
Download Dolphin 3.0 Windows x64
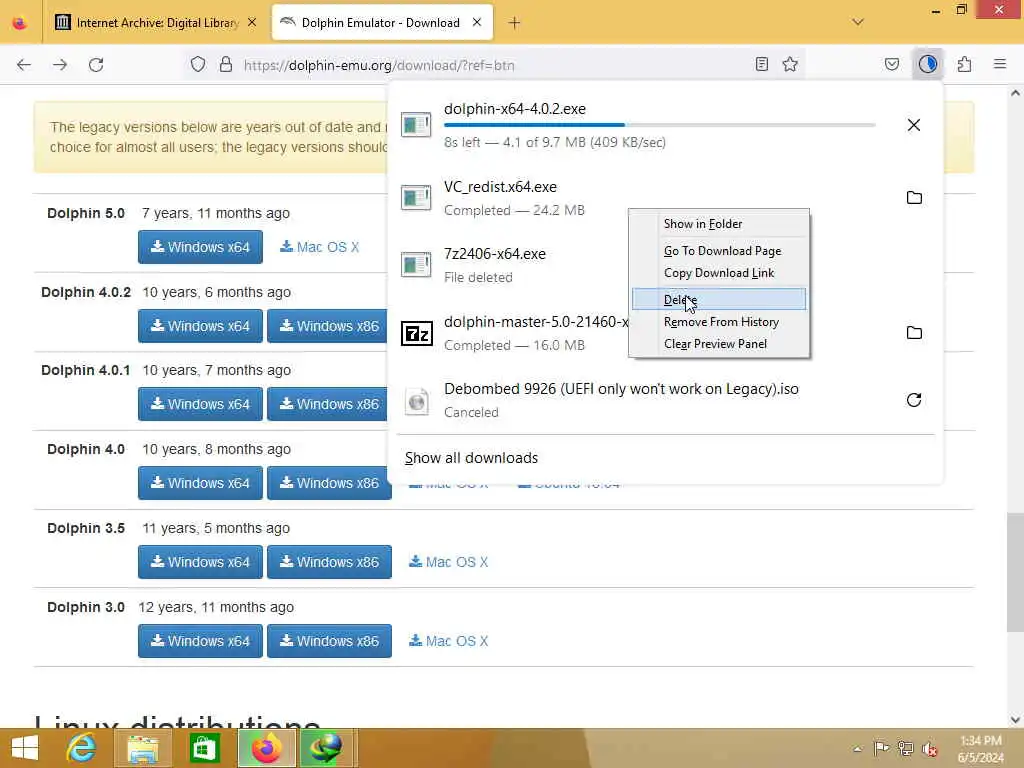pyautogui.click(x=200, y=641)
